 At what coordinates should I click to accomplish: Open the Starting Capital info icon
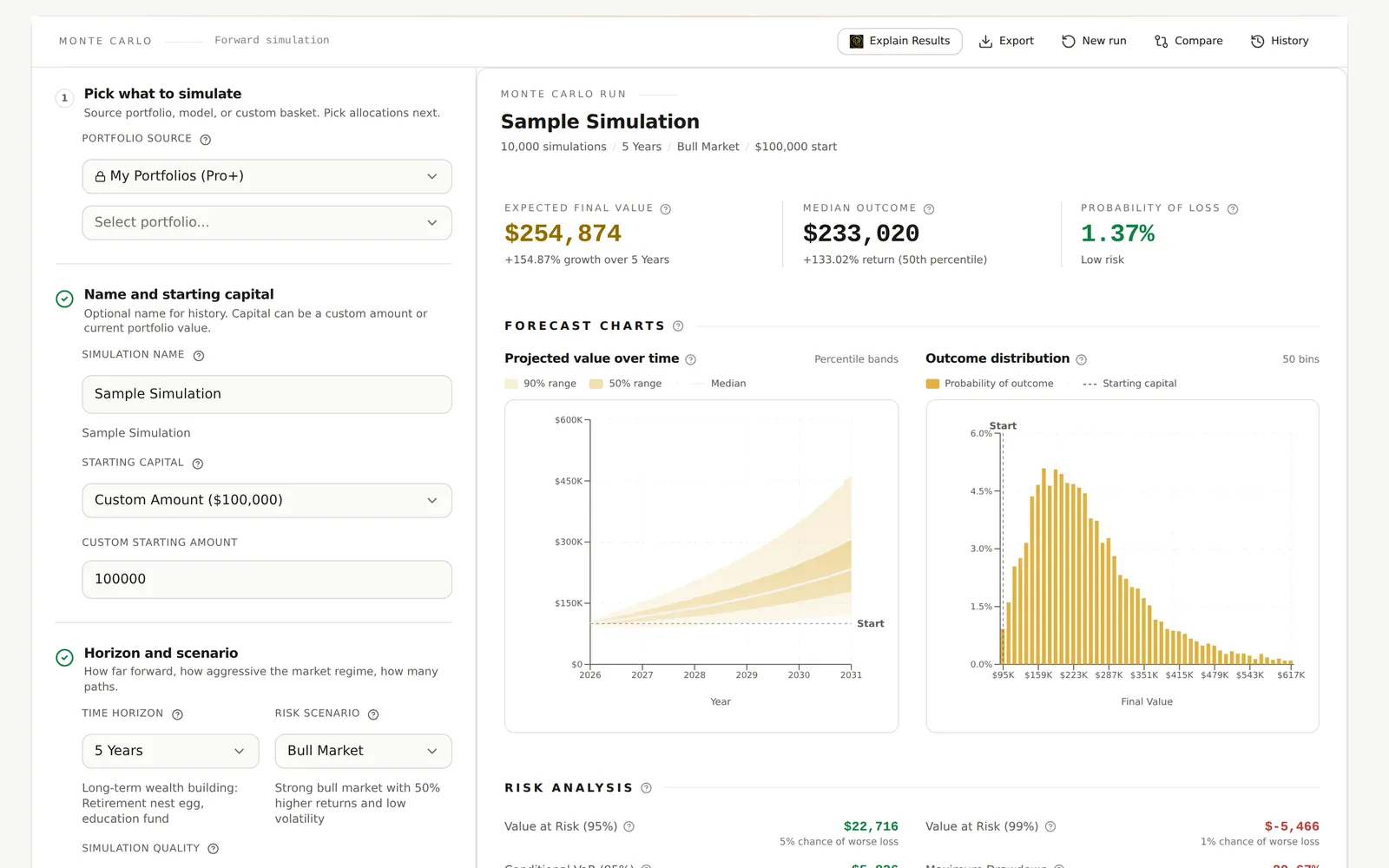coord(198,464)
